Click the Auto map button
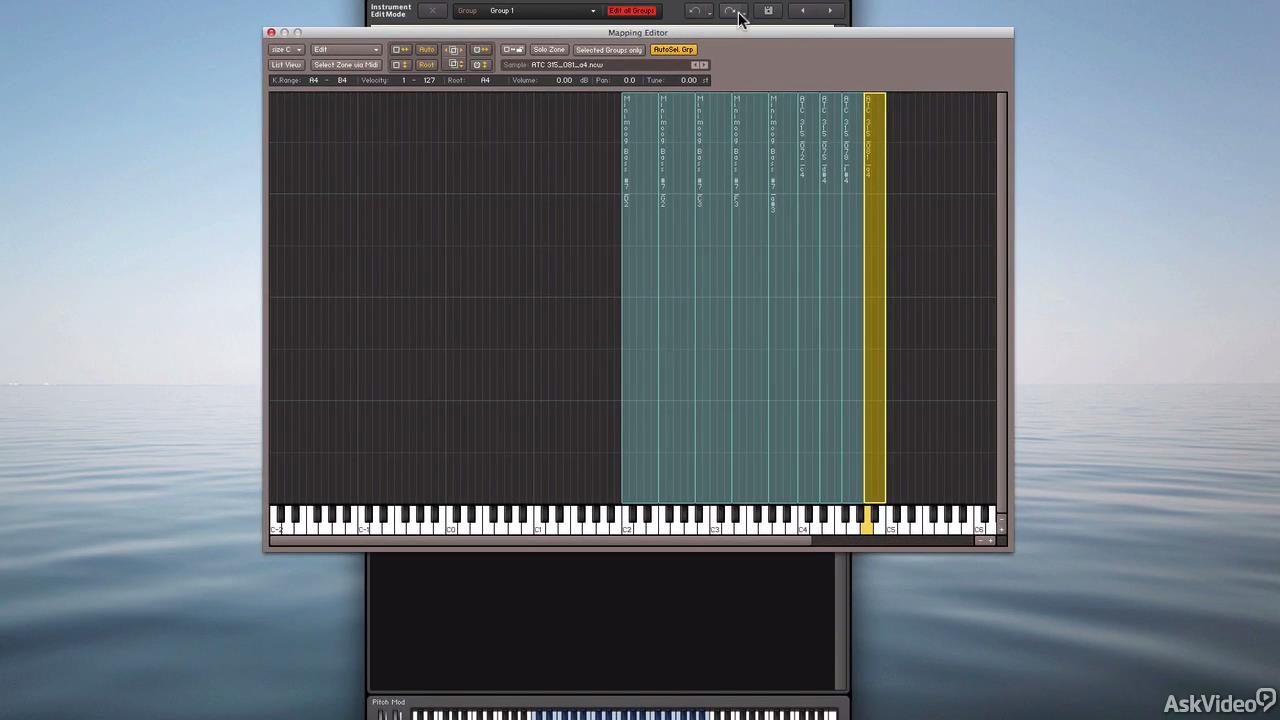The width and height of the screenshot is (1280, 720). point(426,50)
